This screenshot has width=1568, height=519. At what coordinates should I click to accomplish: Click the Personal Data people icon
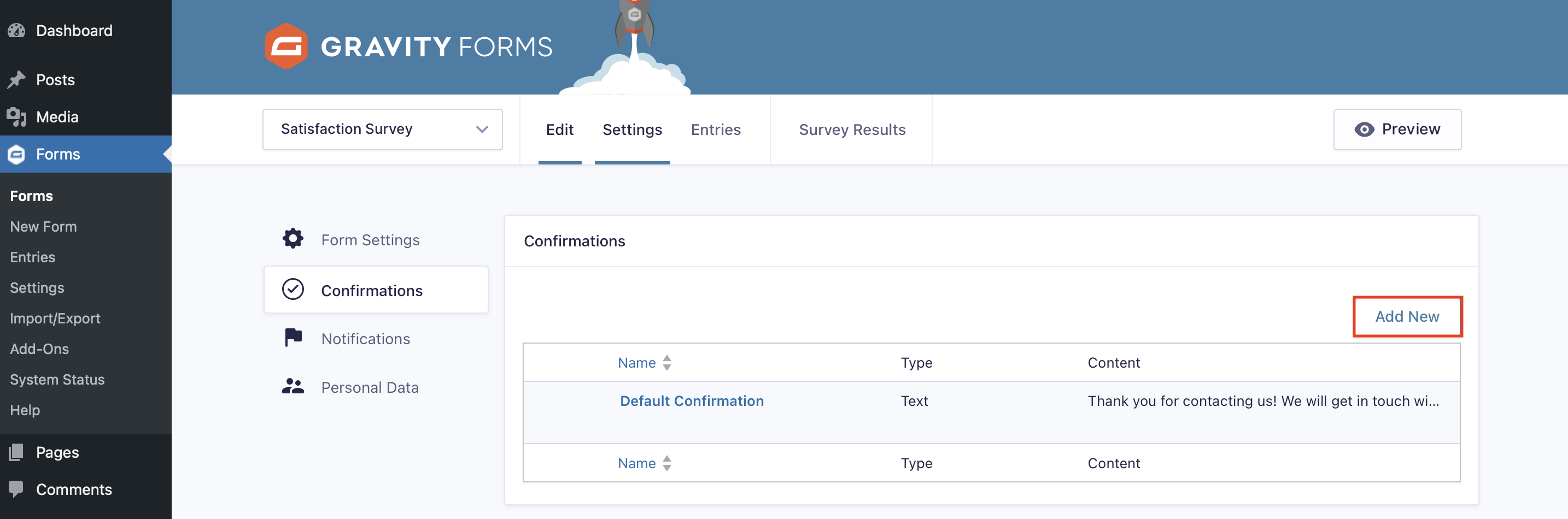point(293,386)
